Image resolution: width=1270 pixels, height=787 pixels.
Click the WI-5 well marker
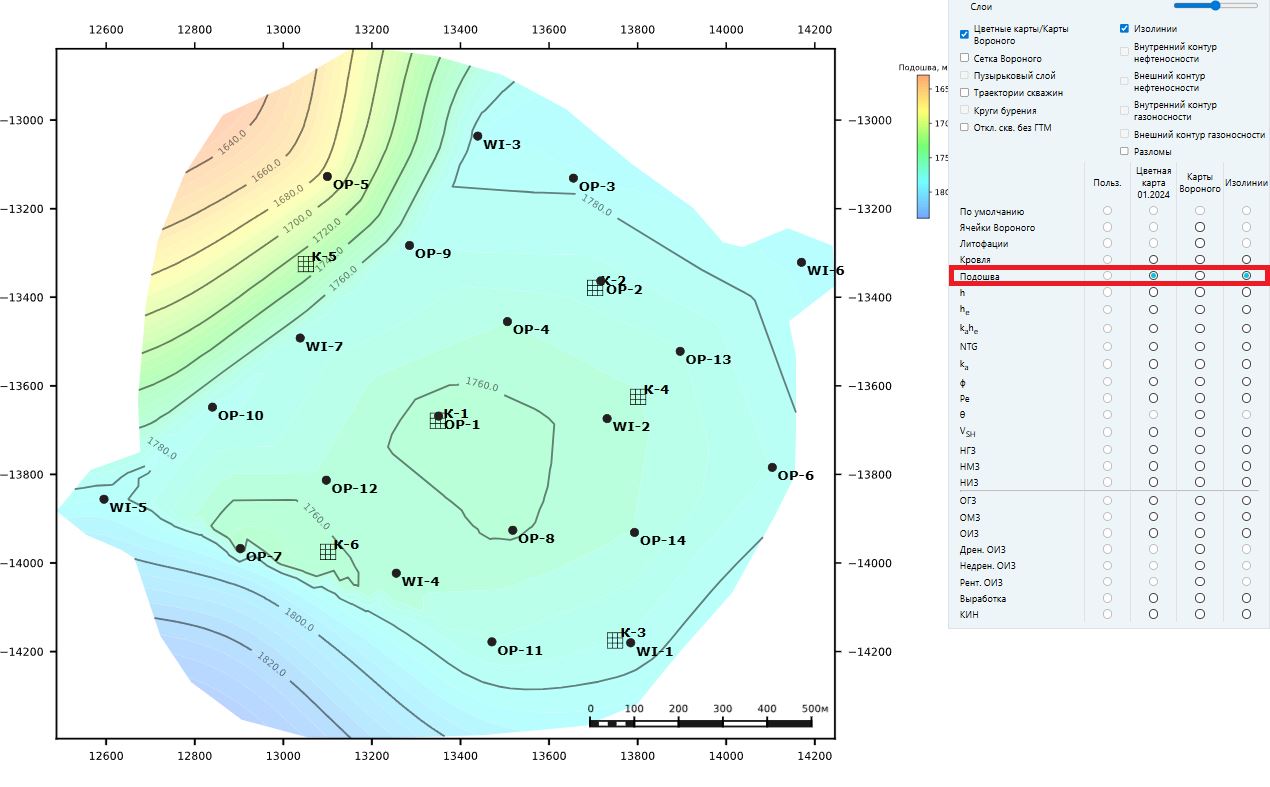click(x=104, y=499)
